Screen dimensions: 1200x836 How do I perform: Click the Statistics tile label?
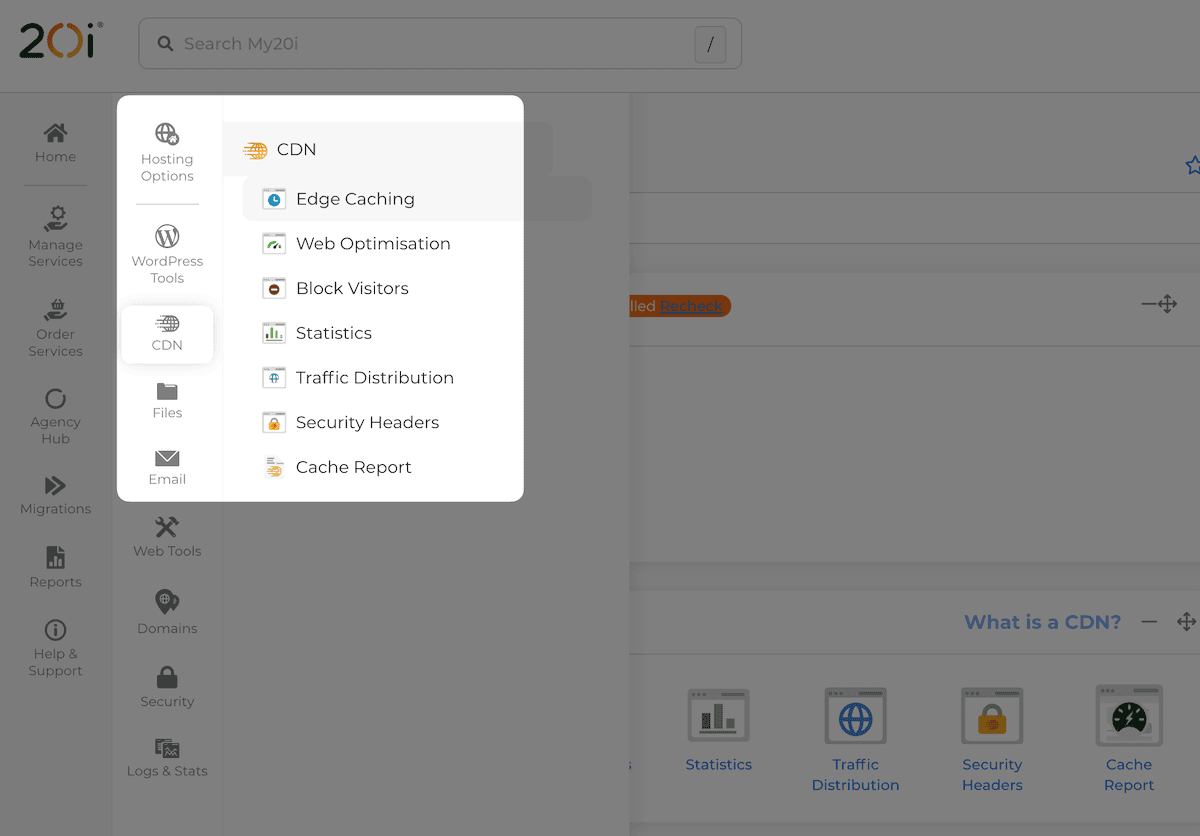[x=719, y=765]
